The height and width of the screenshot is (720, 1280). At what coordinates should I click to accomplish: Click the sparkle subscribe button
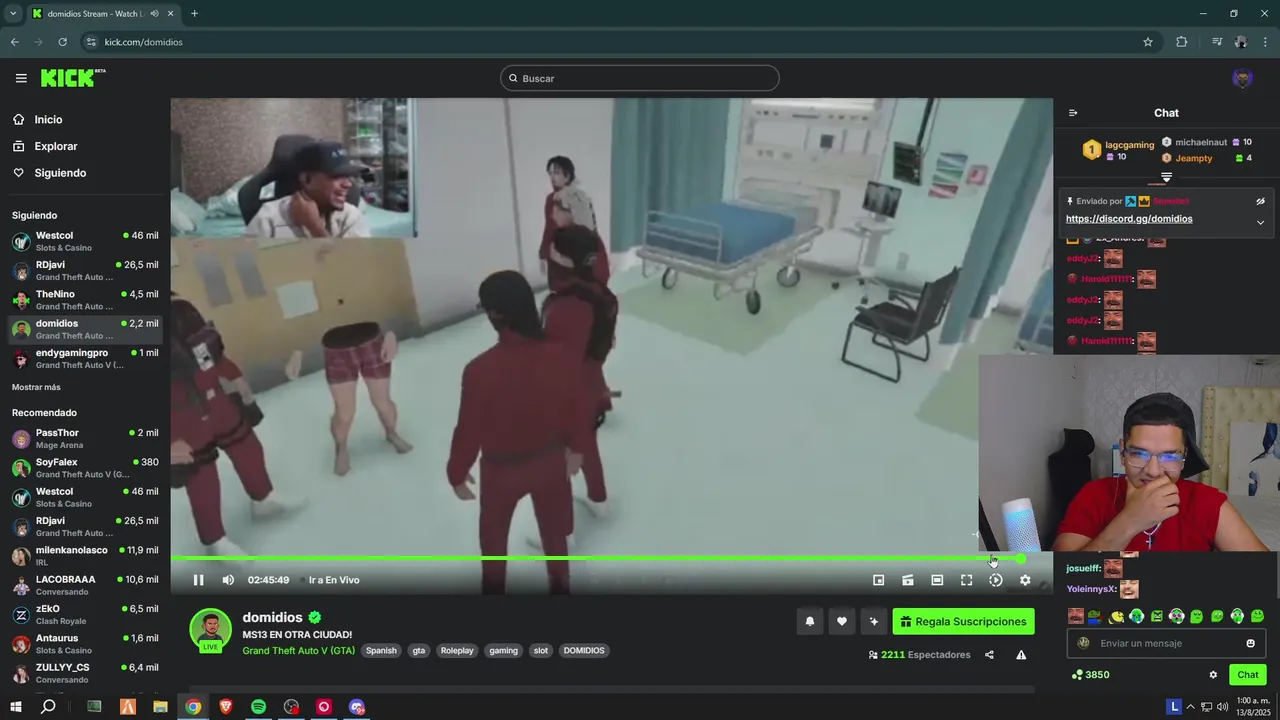[874, 621]
